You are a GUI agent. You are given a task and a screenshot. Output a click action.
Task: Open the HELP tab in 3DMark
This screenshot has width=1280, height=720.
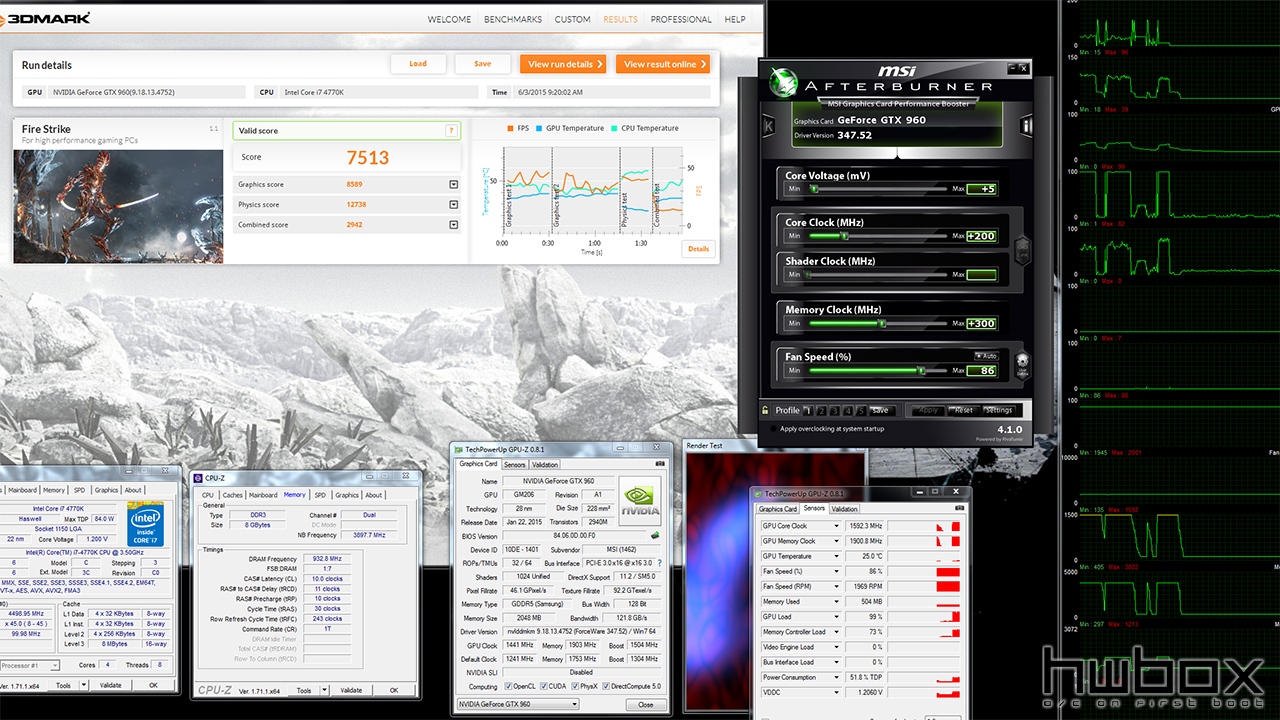pos(735,19)
